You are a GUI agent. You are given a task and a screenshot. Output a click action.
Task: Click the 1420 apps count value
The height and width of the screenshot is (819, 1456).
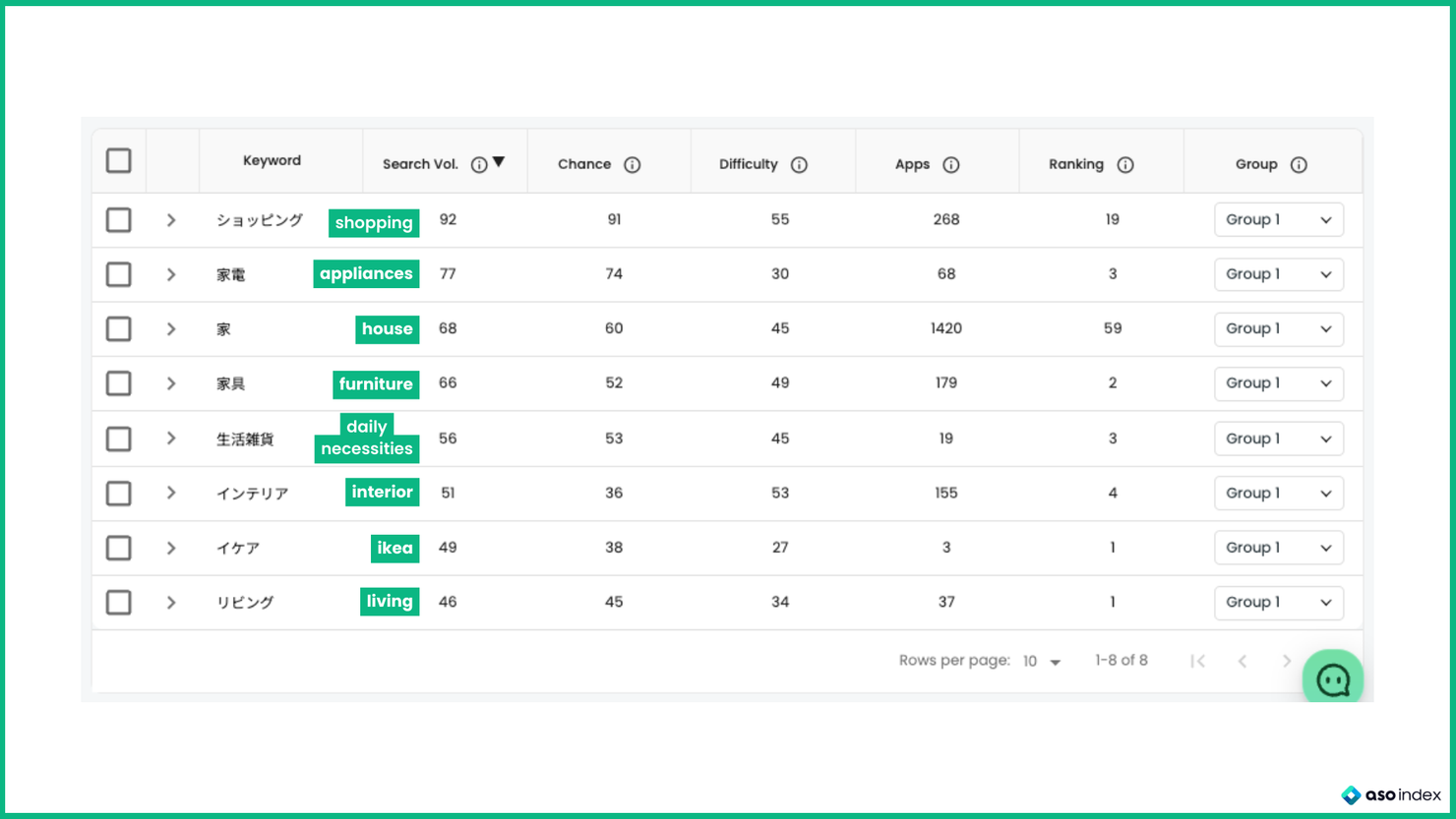(946, 328)
